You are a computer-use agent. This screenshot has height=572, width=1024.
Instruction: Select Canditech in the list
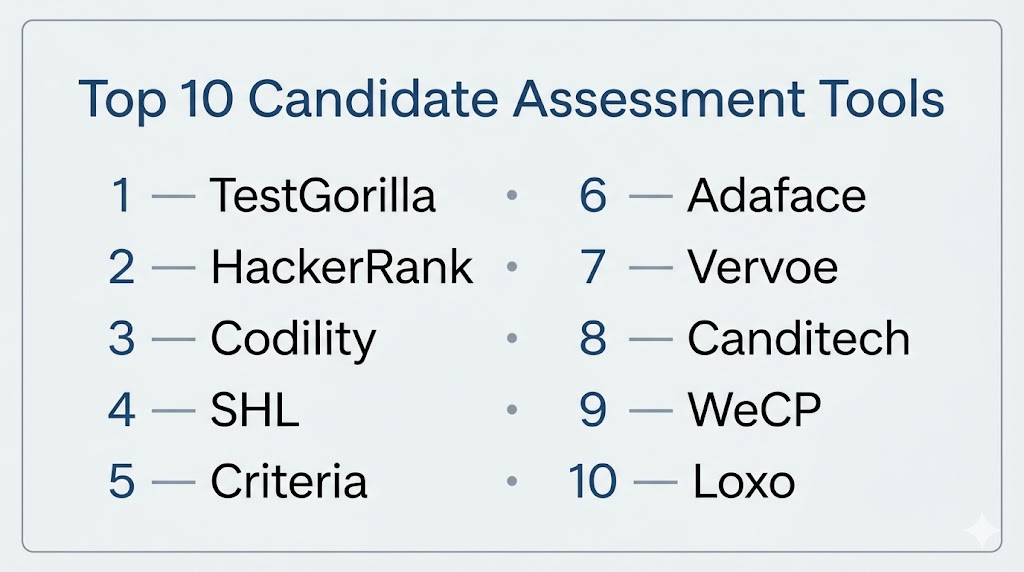pyautogui.click(x=798, y=339)
